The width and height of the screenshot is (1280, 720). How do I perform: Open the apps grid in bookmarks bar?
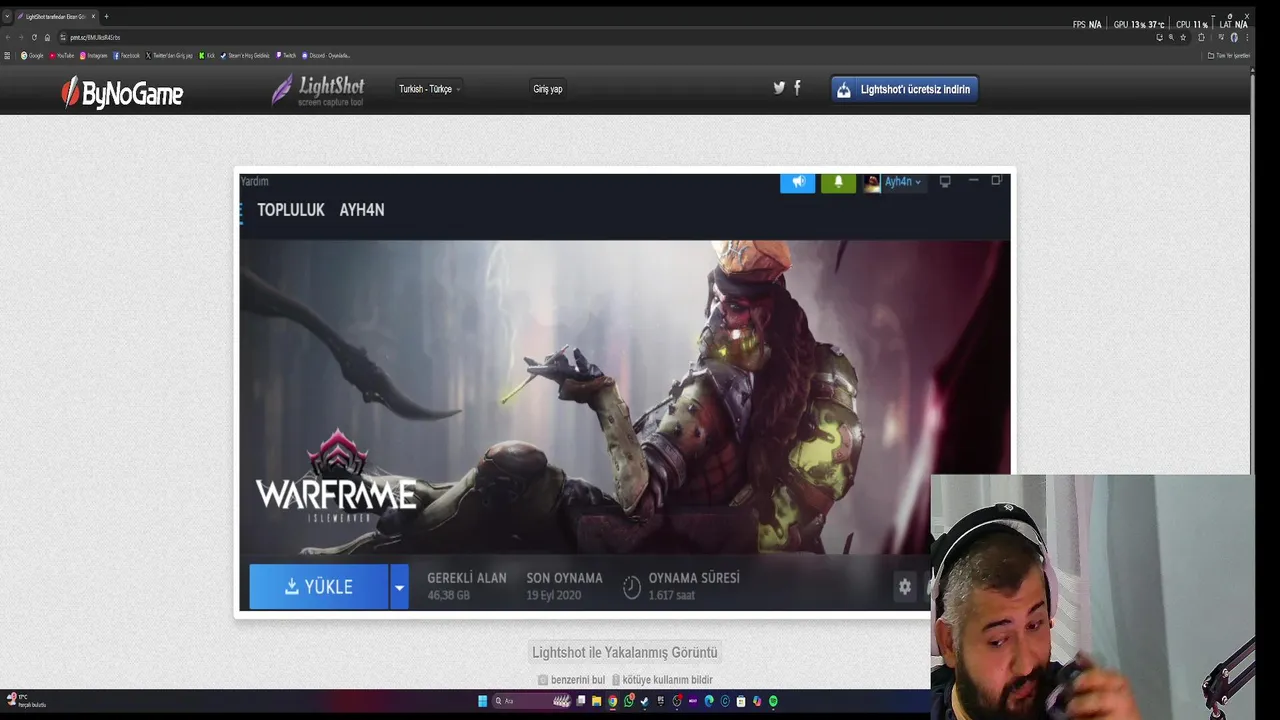pos(7,55)
